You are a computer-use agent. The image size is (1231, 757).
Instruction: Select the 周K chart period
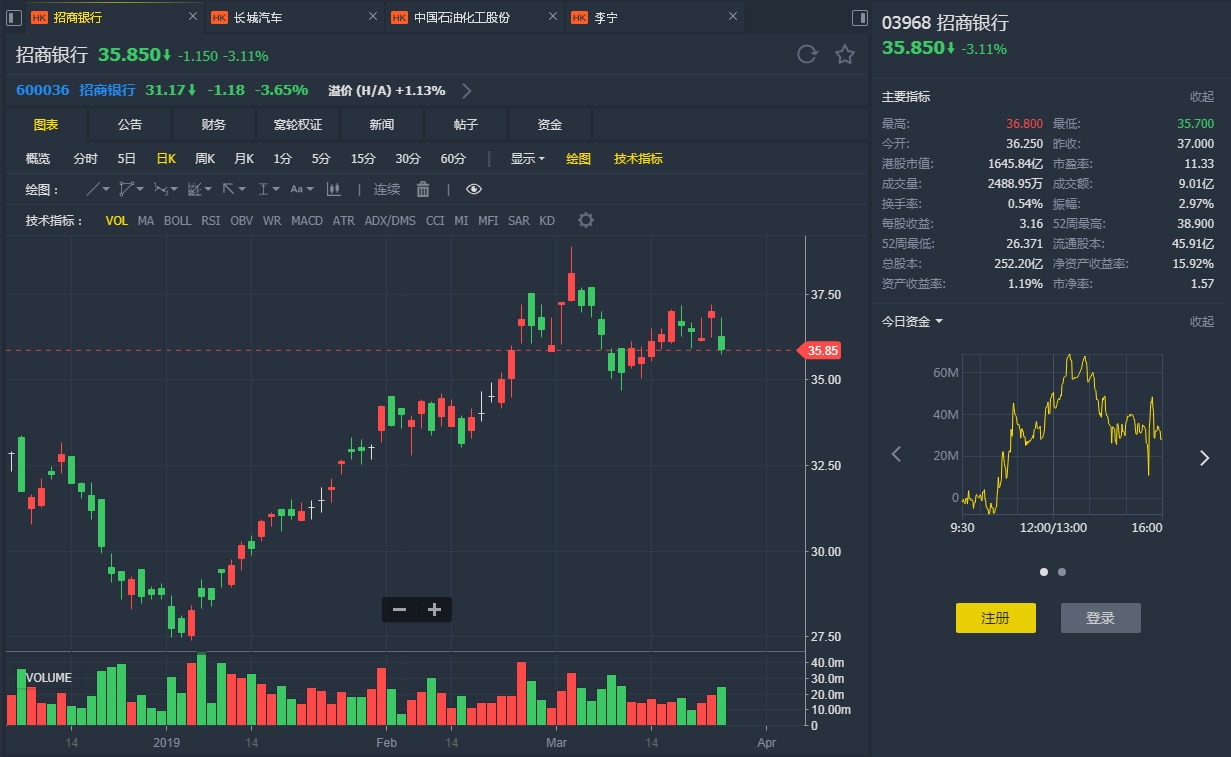(204, 158)
